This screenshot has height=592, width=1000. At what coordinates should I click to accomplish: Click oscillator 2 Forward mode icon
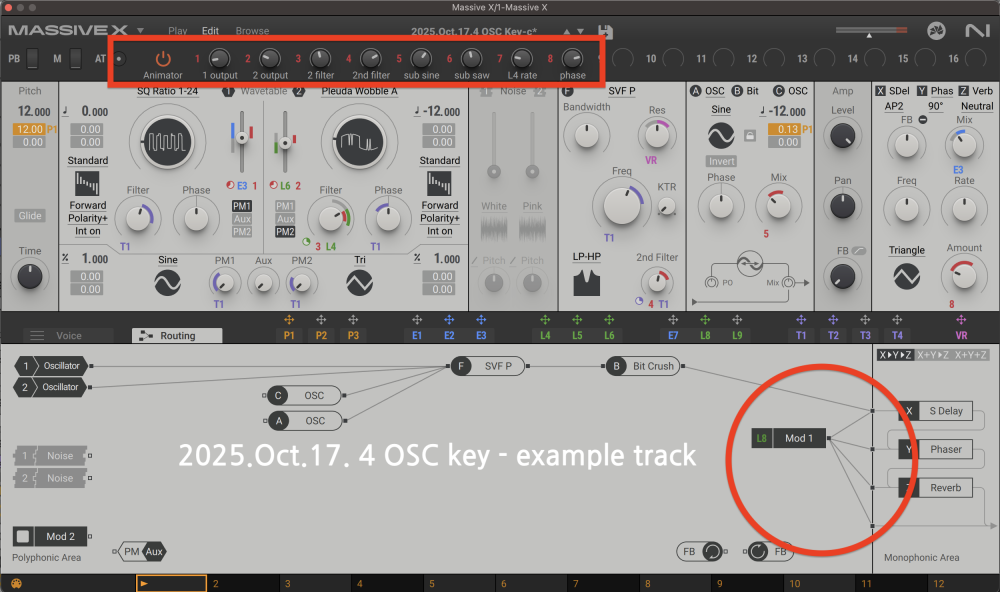coord(439,184)
